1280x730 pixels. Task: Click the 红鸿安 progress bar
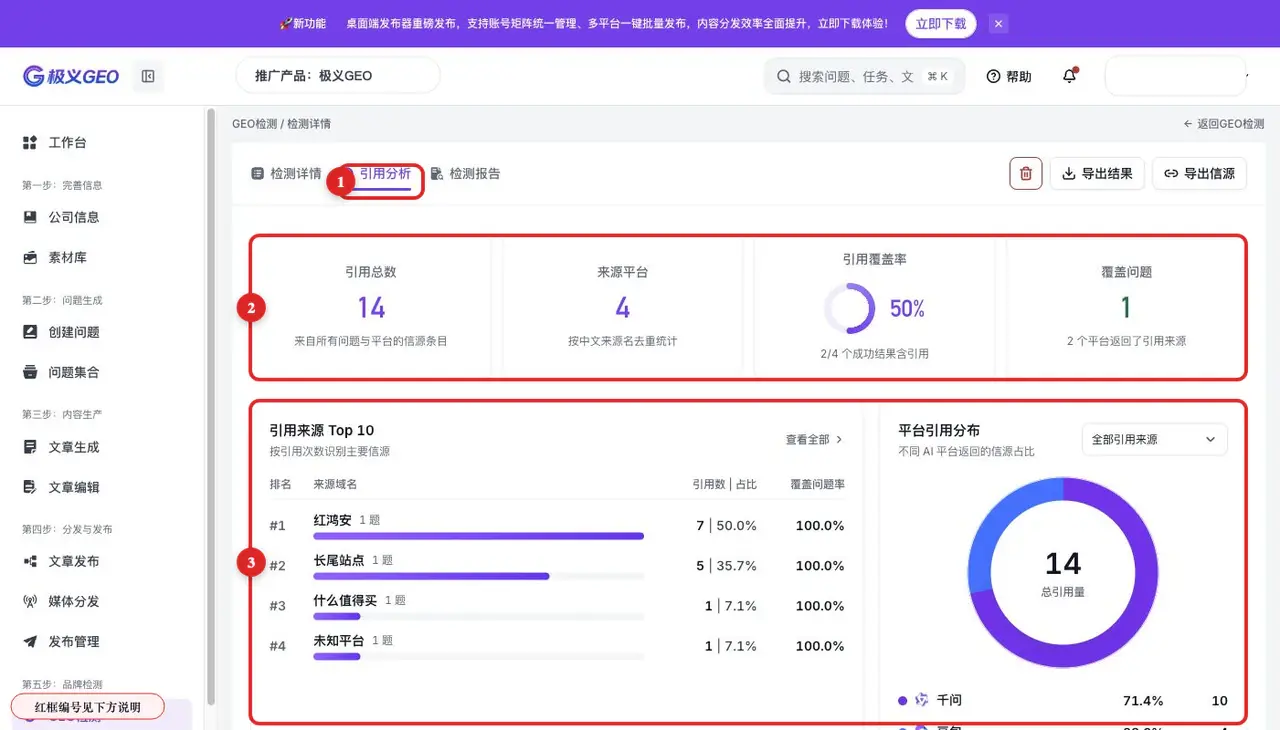(478, 536)
